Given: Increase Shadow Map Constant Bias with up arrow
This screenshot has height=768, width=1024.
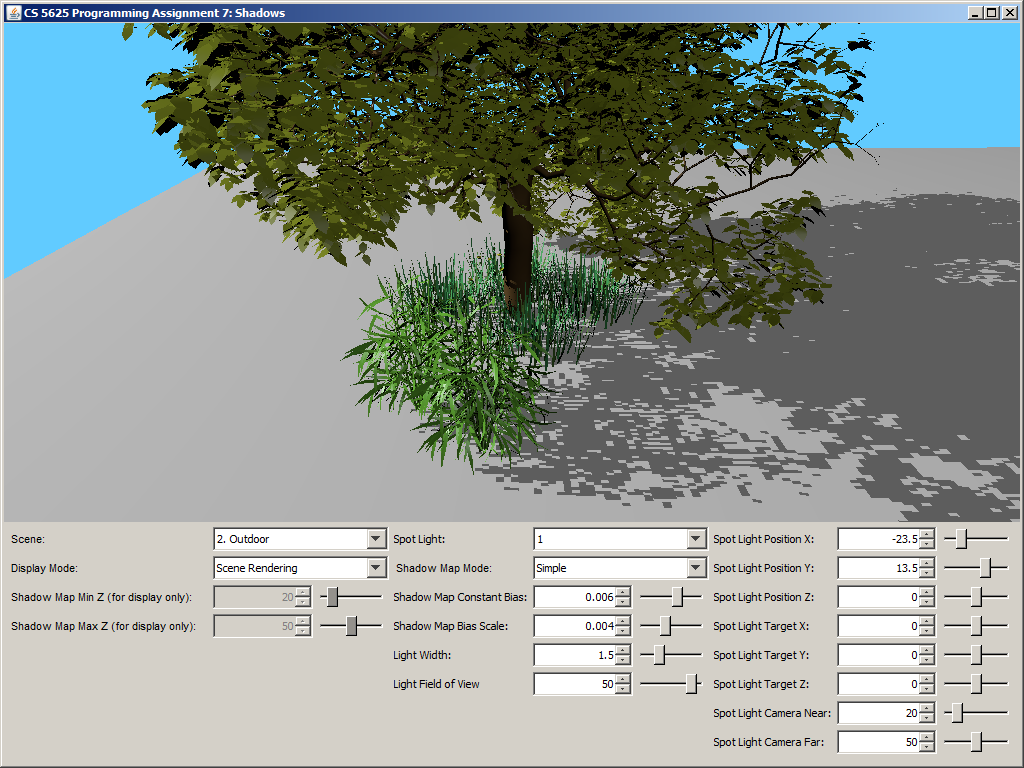Looking at the screenshot, I should coord(623,592).
